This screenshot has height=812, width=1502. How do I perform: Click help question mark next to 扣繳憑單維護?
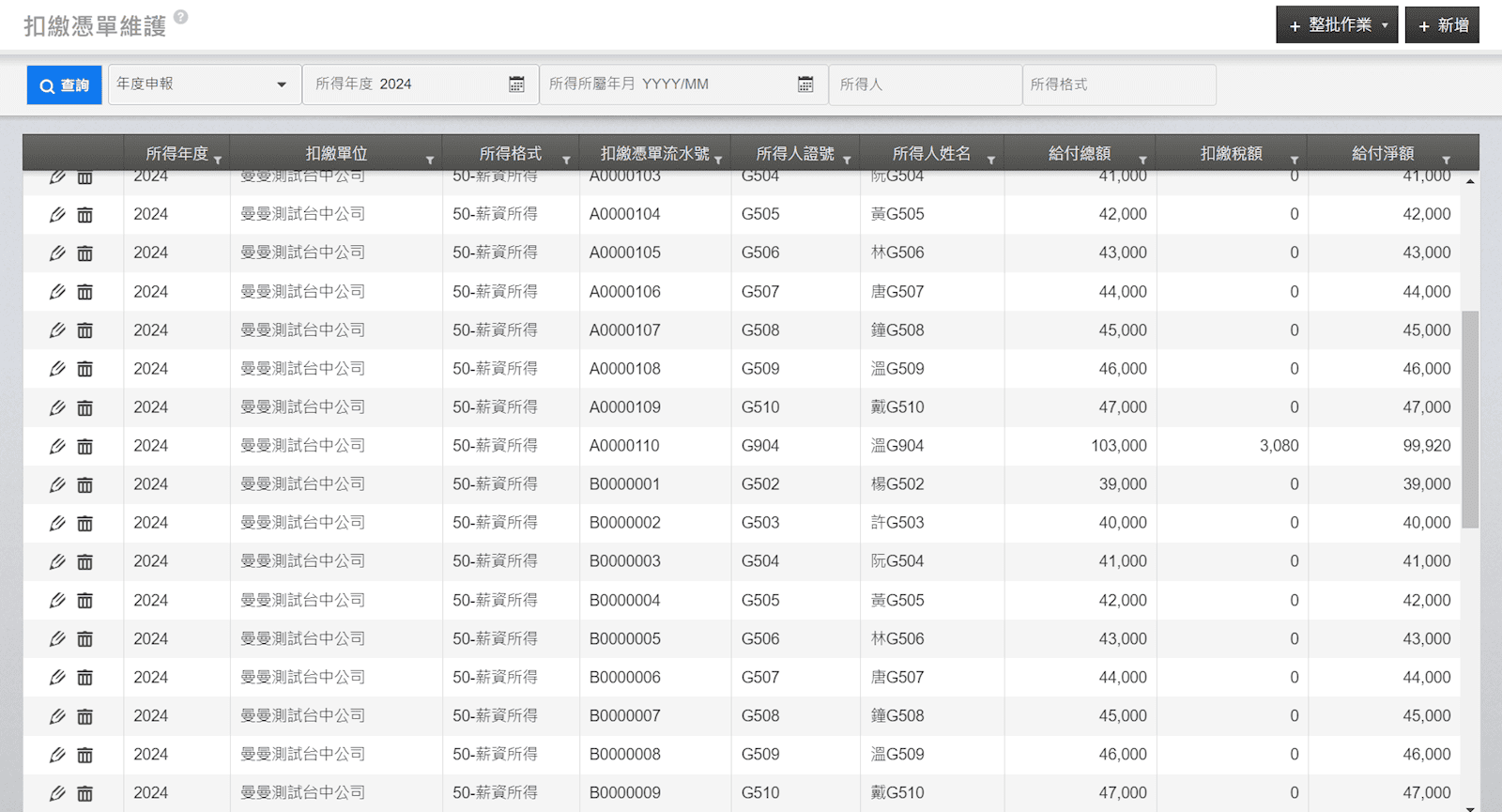(x=181, y=17)
